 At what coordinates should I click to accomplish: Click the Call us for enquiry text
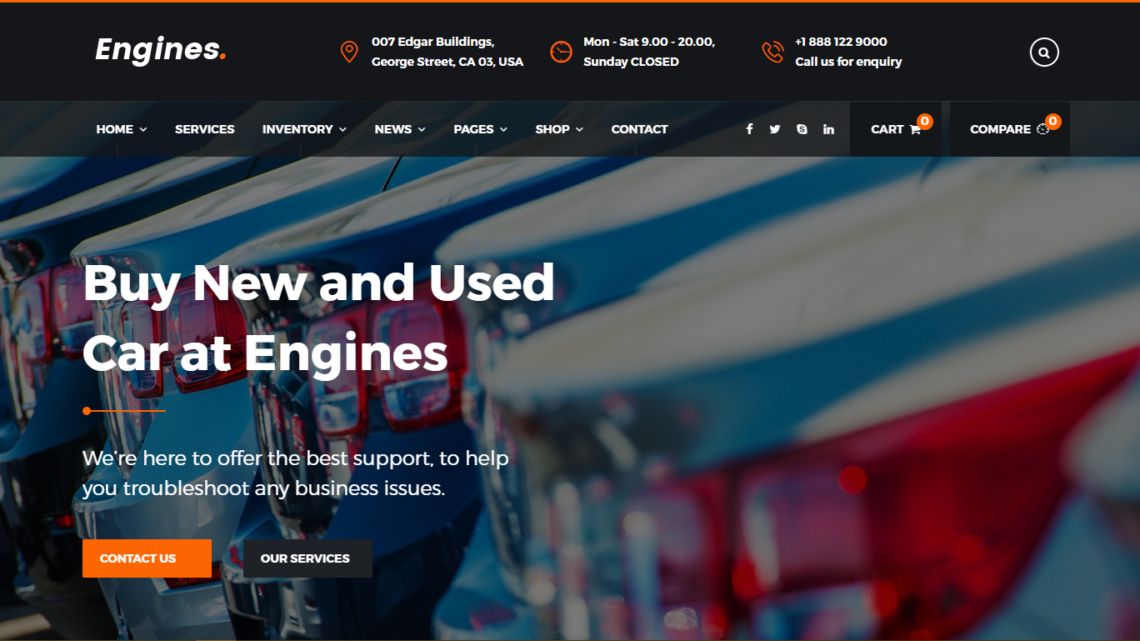pos(848,62)
